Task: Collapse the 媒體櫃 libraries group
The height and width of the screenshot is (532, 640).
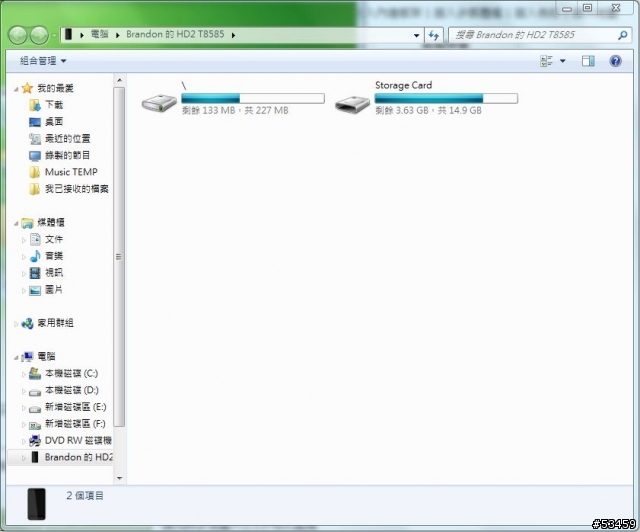Action: click(16, 223)
